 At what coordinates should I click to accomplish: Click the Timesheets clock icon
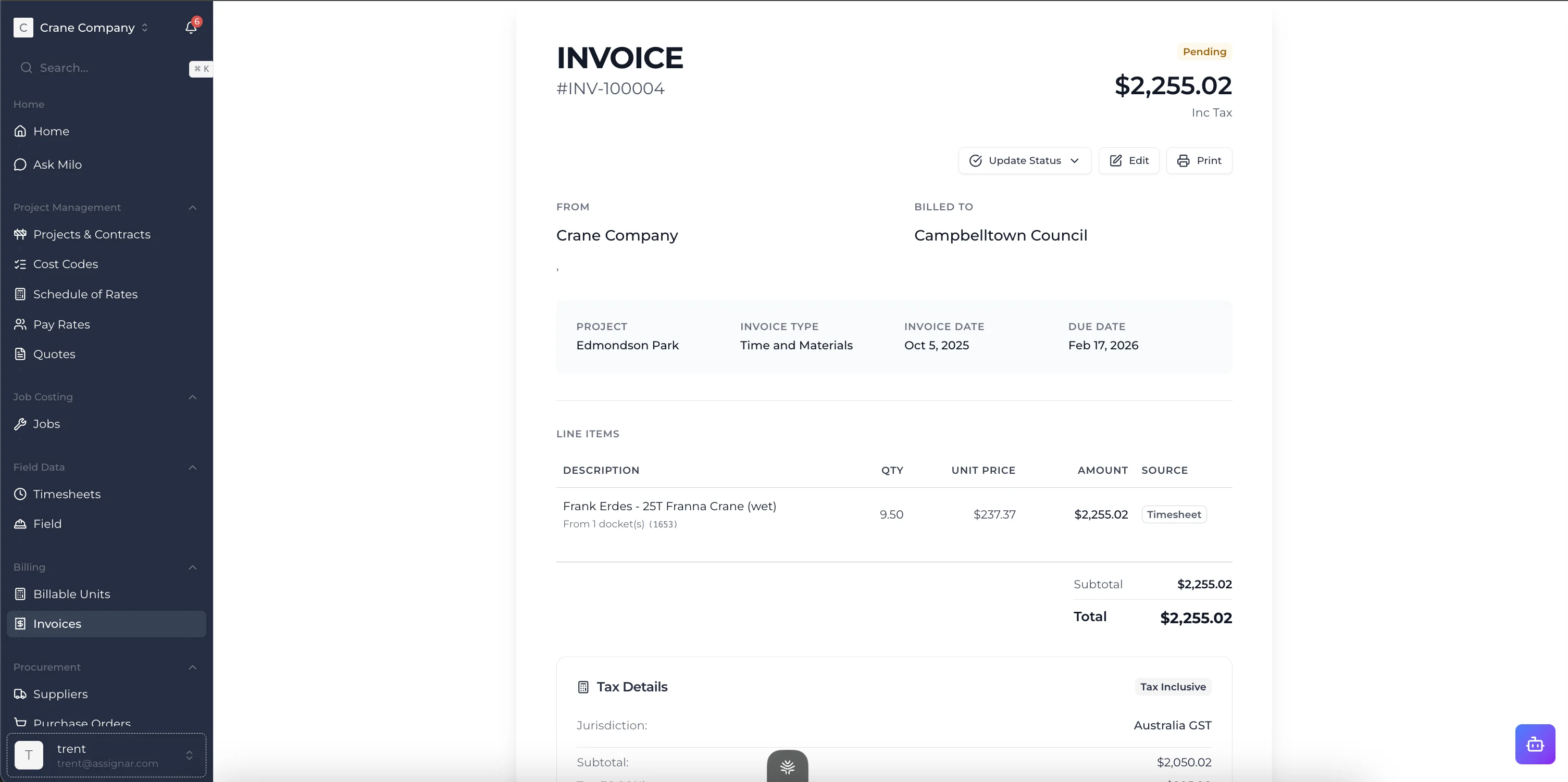pyautogui.click(x=20, y=494)
